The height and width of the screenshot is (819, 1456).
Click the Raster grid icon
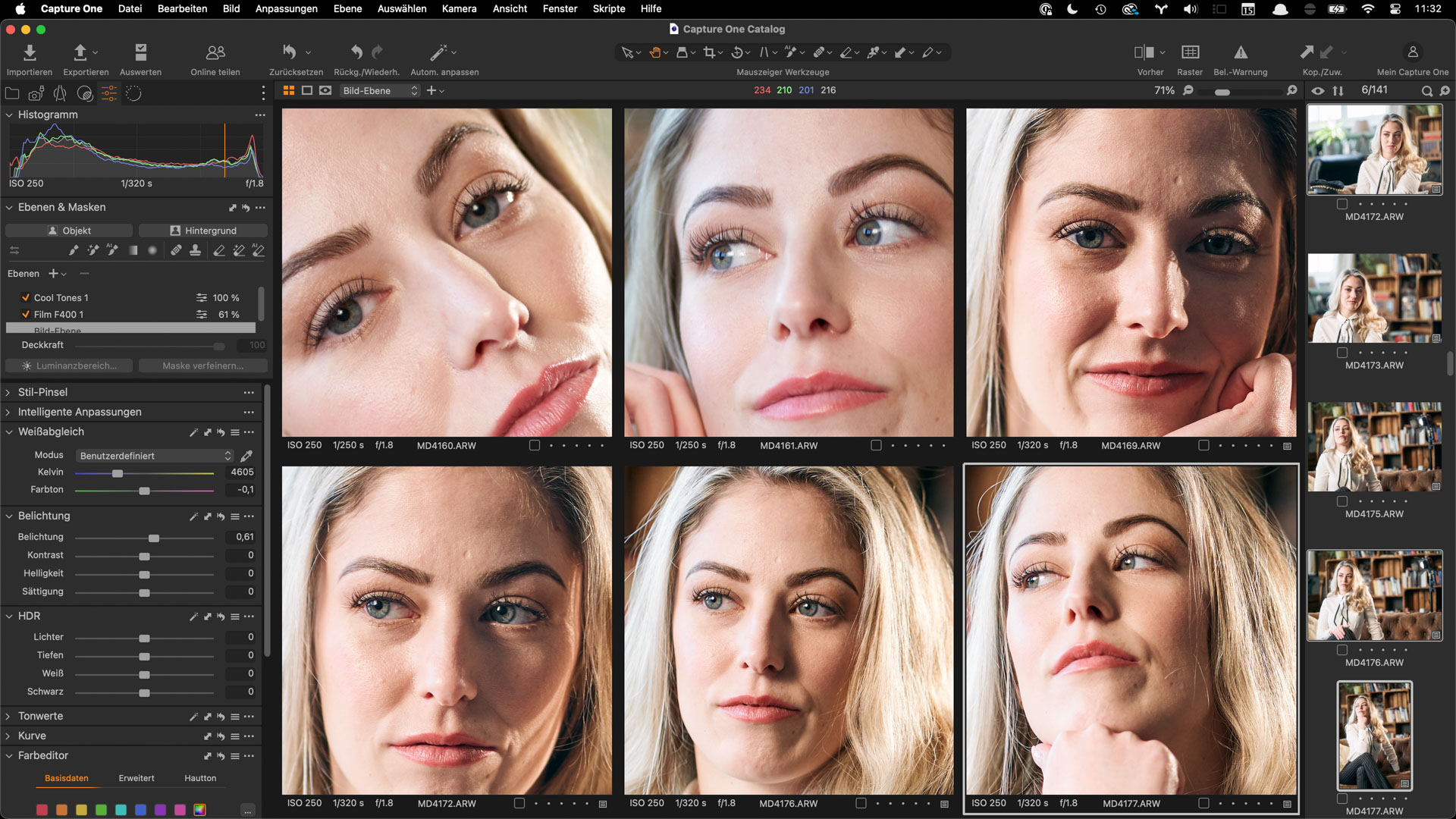click(1190, 52)
